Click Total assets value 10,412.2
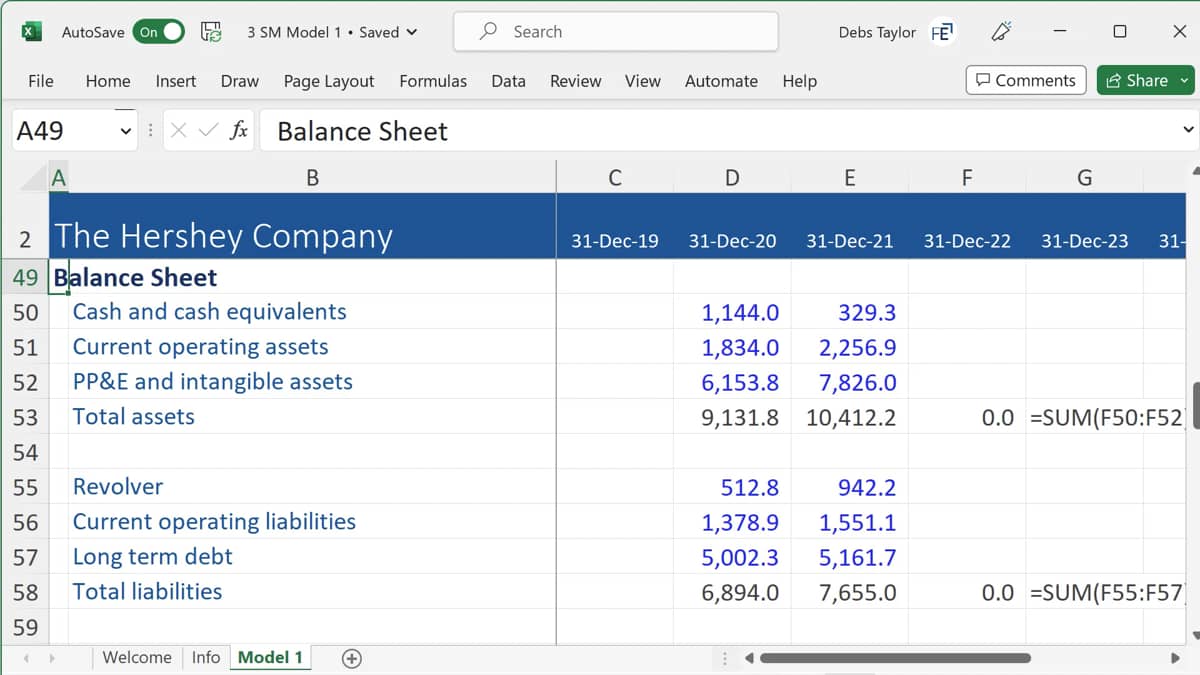 click(x=851, y=417)
